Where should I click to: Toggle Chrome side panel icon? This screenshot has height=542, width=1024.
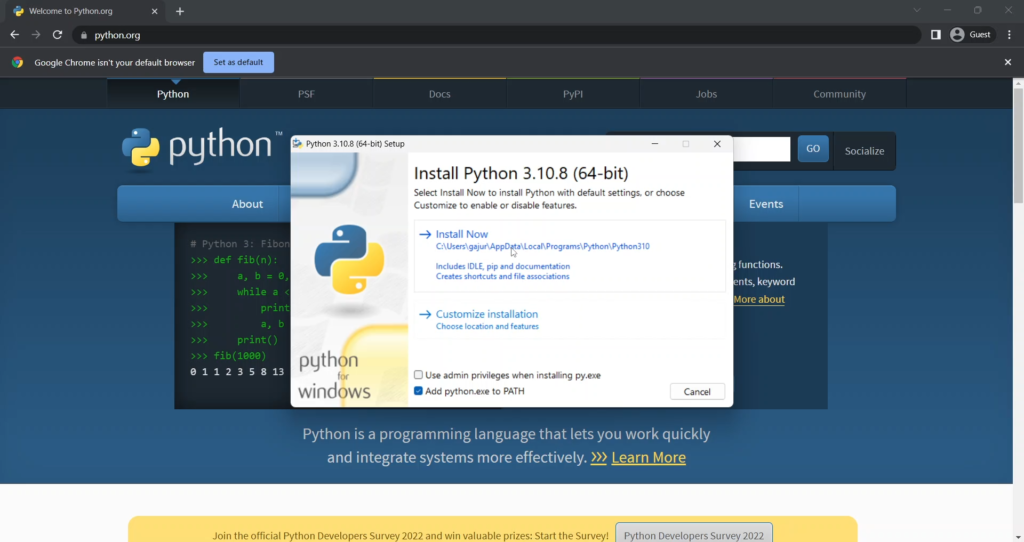click(936, 35)
